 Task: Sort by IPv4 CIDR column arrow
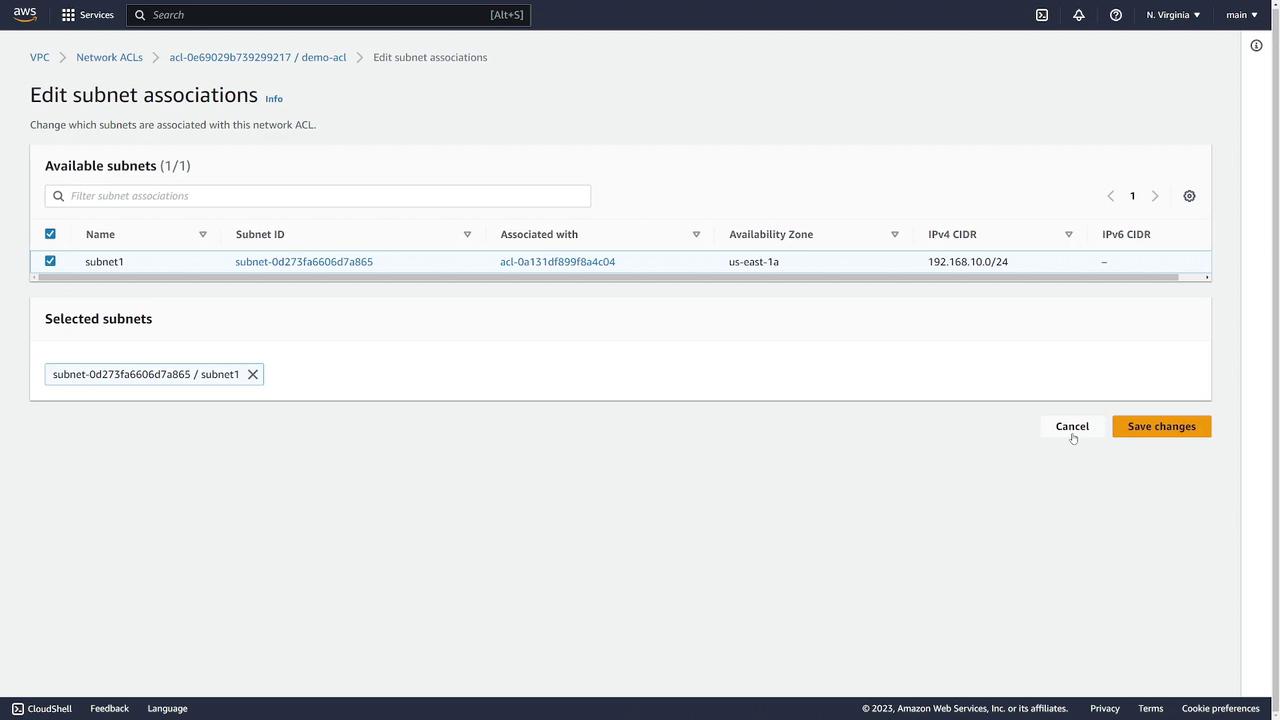[x=1068, y=234]
